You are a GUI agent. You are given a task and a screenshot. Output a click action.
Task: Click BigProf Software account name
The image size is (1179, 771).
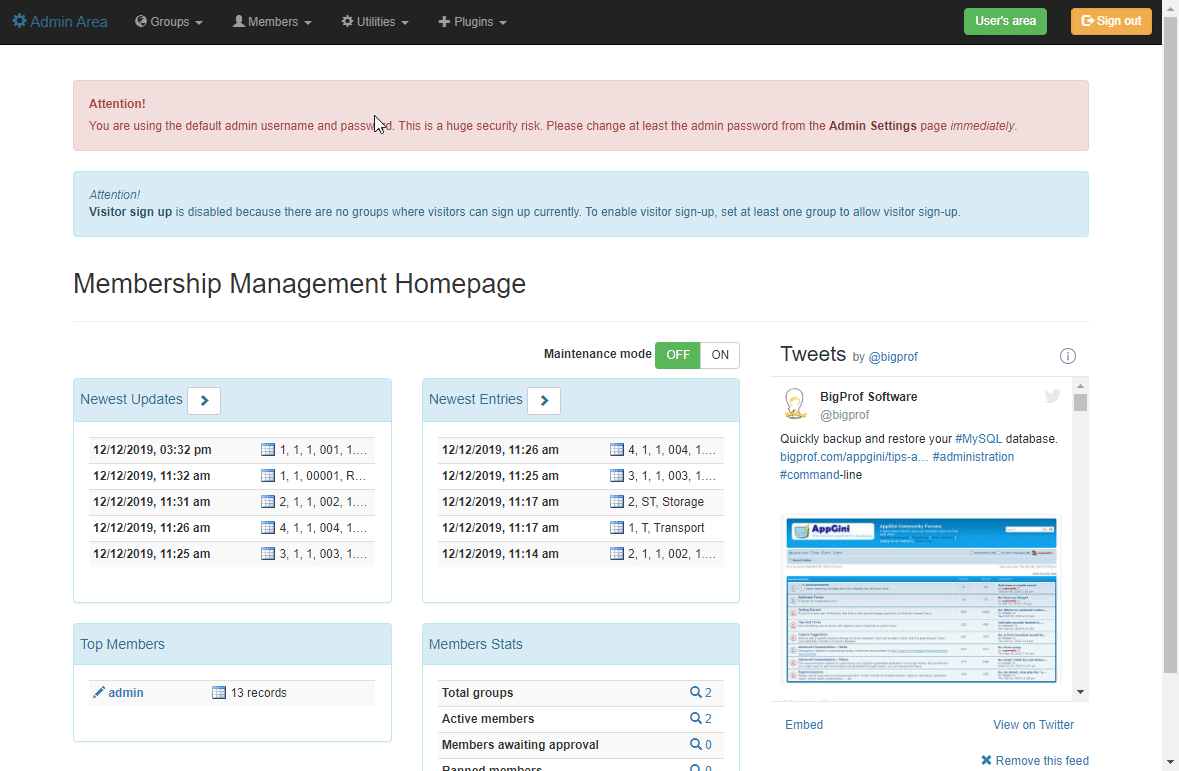click(868, 396)
